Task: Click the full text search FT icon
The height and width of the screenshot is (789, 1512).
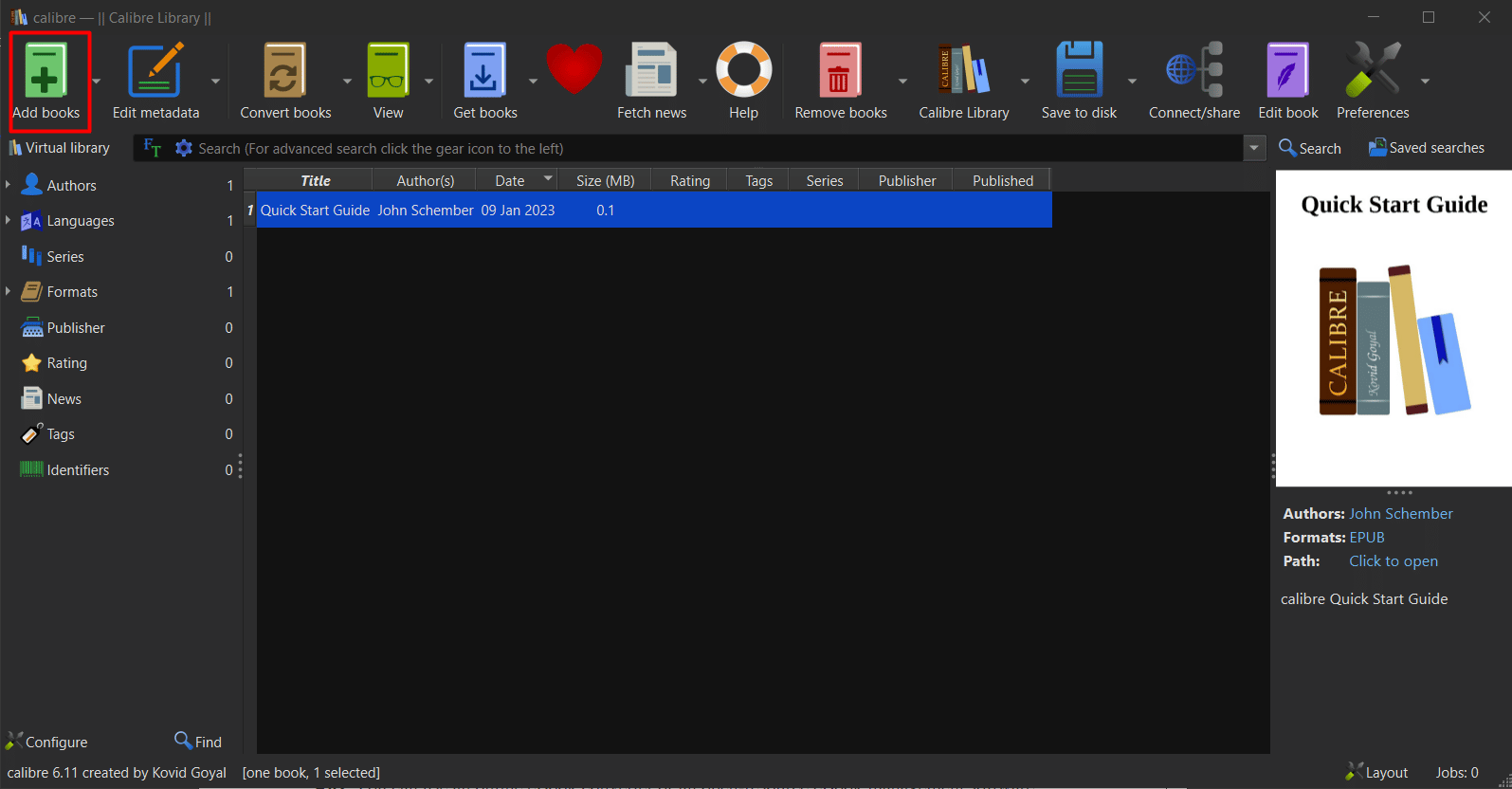Action: coord(152,148)
